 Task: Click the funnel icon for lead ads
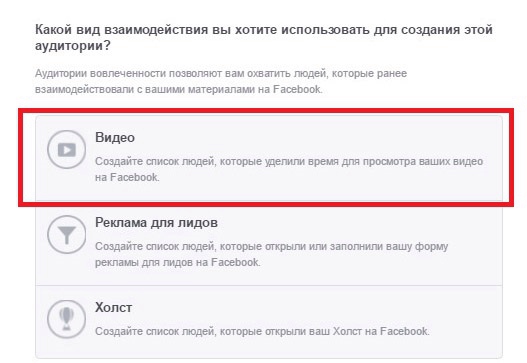[67, 235]
